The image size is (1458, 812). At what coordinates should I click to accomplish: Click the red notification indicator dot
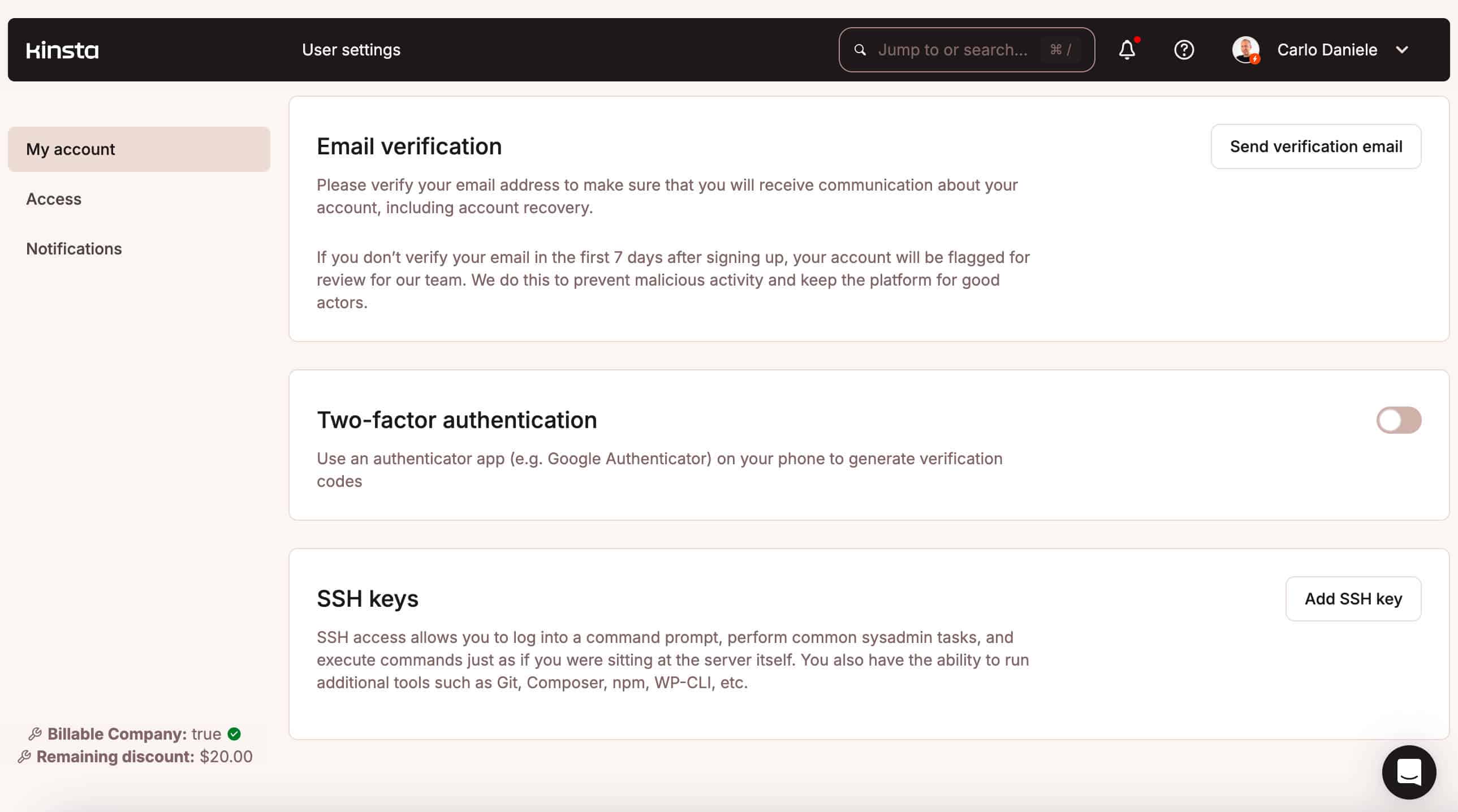pyautogui.click(x=1137, y=40)
